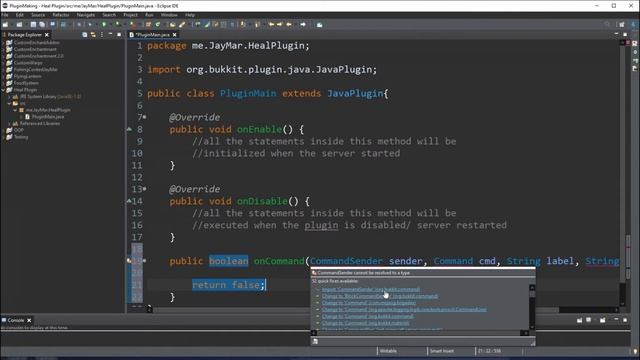
Task: Minimize the Console view
Action: (x=616, y=320)
